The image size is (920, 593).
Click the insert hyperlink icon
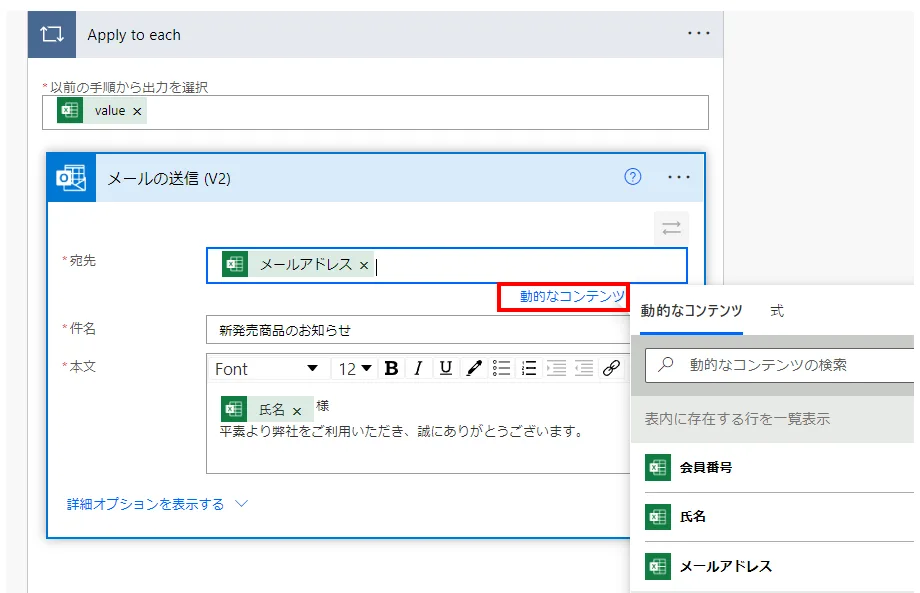pos(611,369)
